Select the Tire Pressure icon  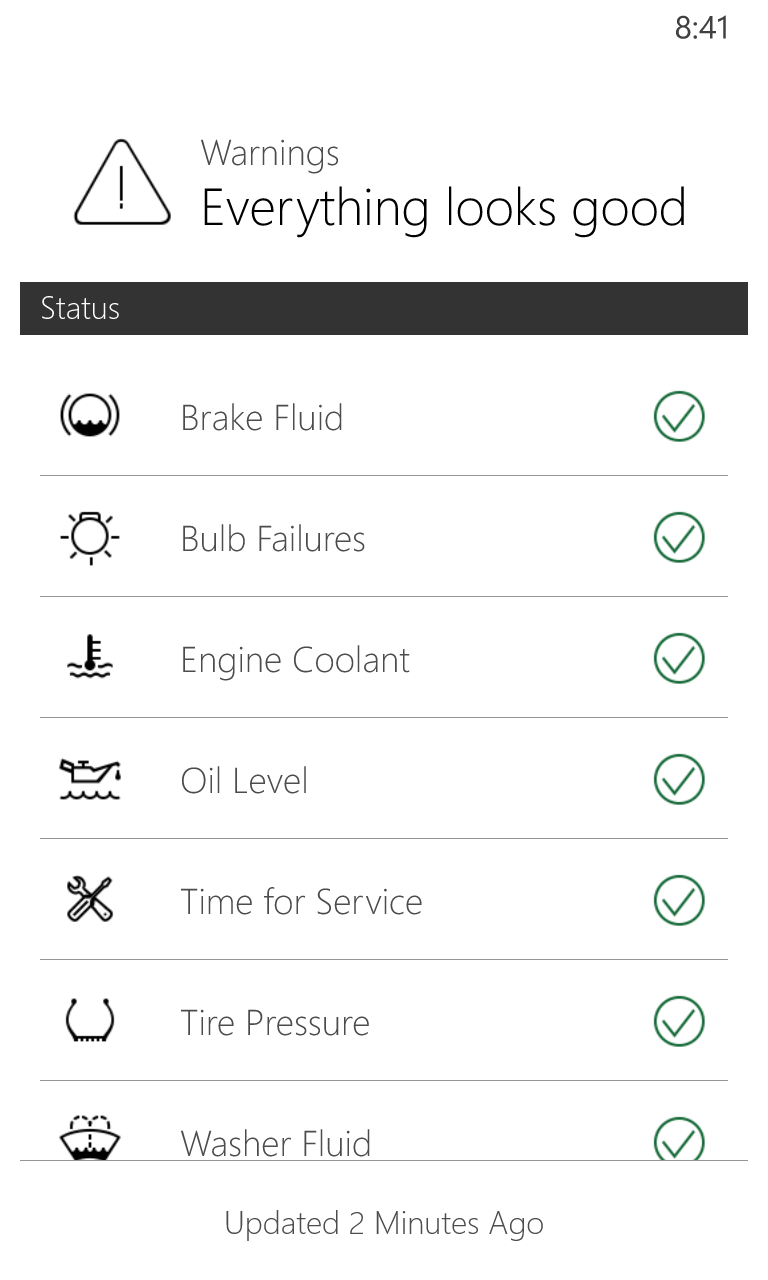(x=90, y=1022)
